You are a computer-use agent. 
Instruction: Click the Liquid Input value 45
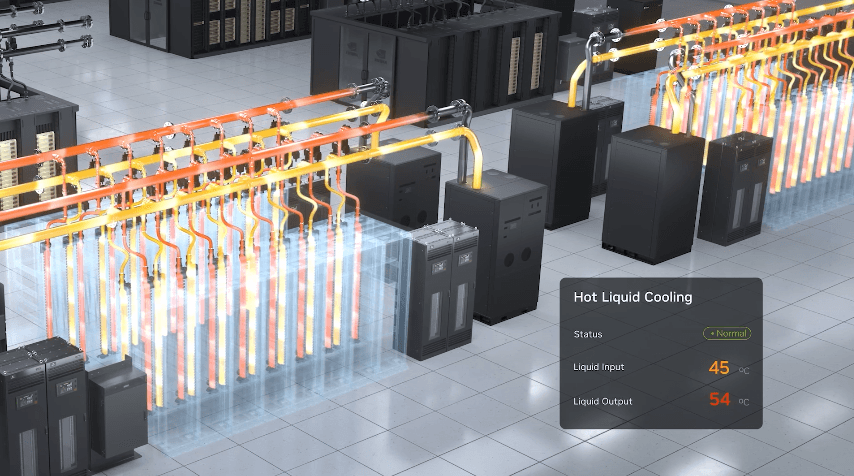[719, 368]
